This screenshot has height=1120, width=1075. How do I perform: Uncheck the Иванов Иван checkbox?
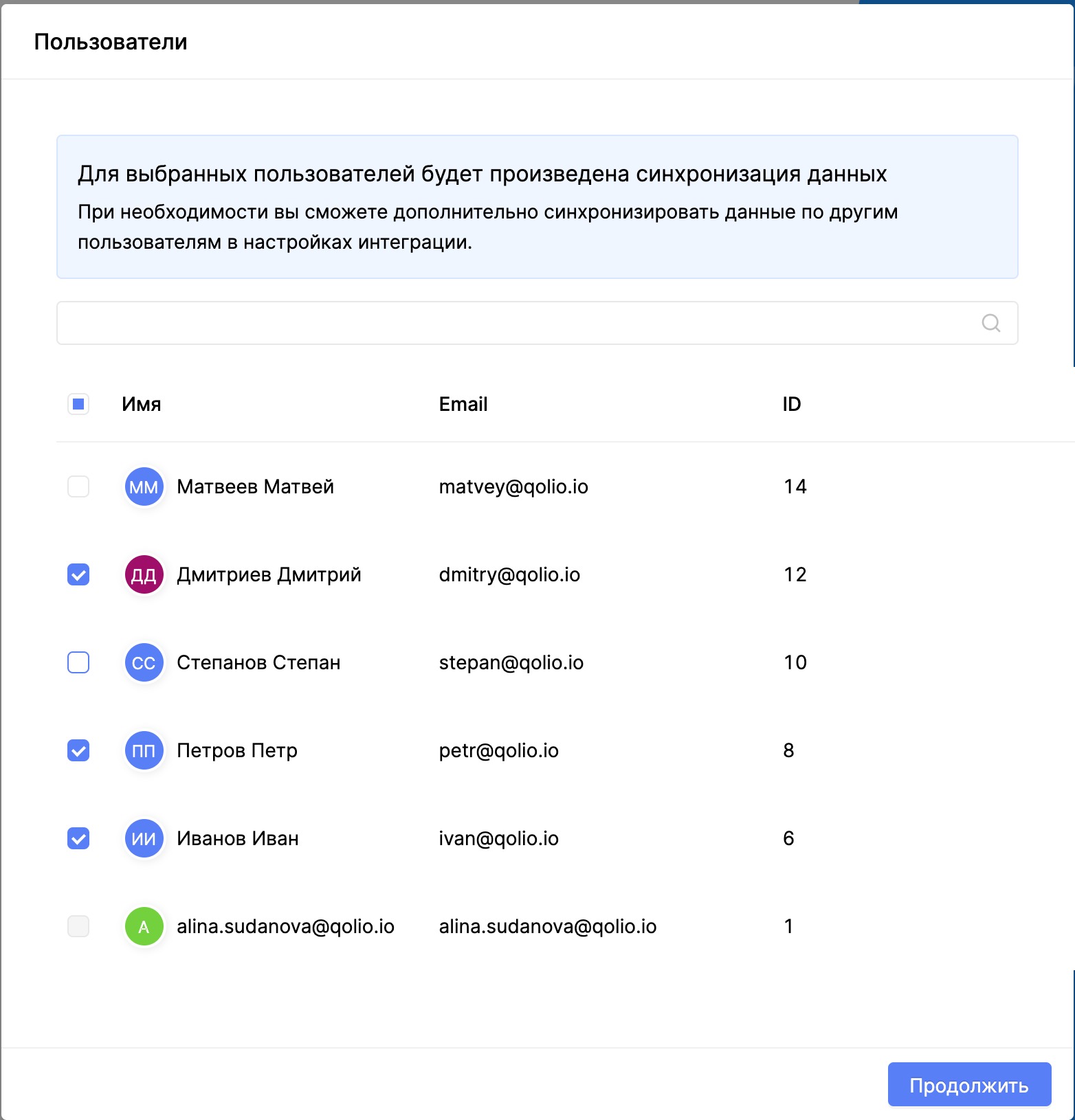tap(78, 838)
